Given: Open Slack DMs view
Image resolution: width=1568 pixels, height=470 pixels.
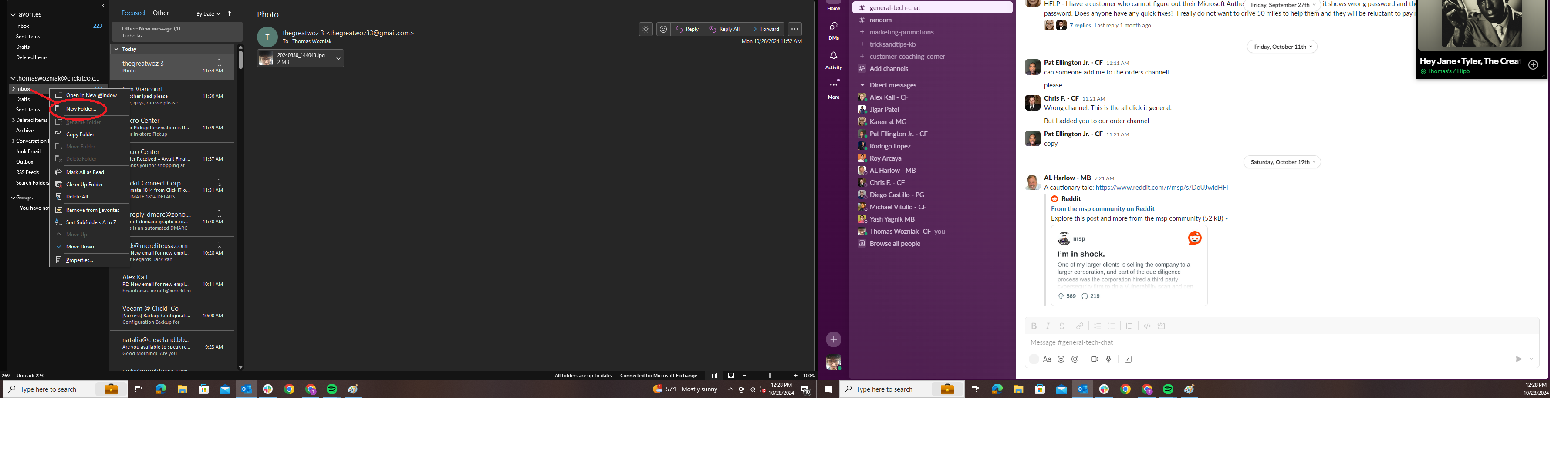Looking at the screenshot, I should (833, 30).
